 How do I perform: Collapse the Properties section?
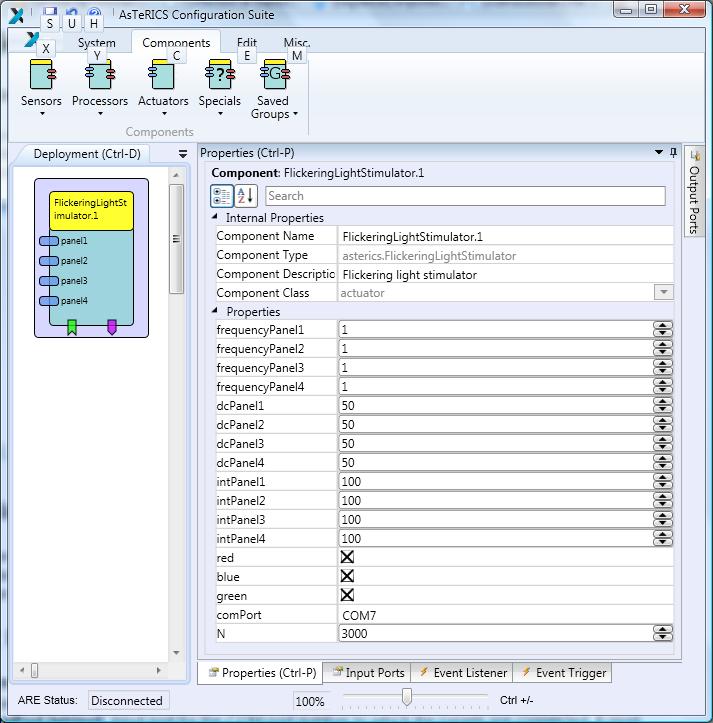tap(214, 311)
